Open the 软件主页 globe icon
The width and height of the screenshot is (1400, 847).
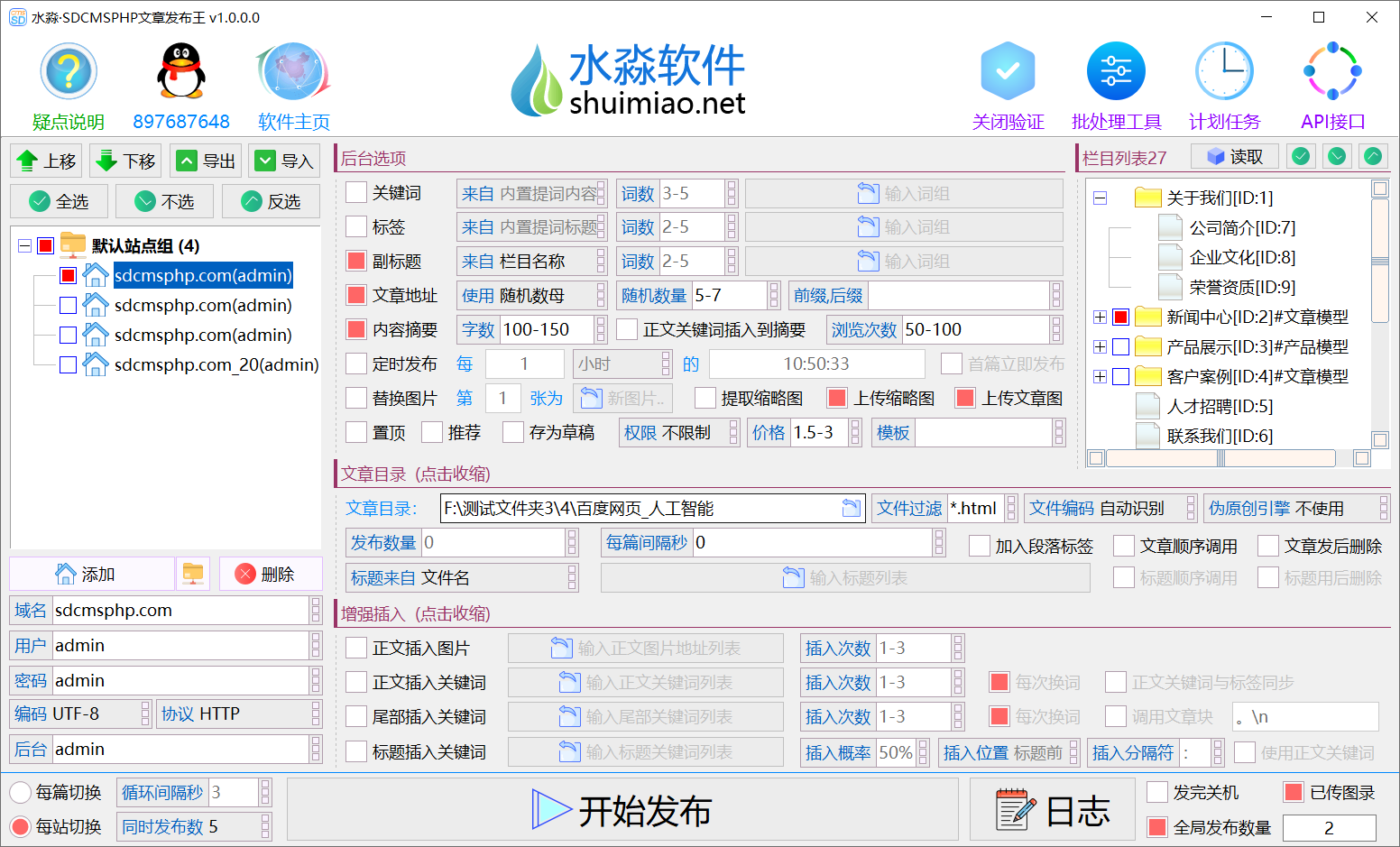point(294,71)
